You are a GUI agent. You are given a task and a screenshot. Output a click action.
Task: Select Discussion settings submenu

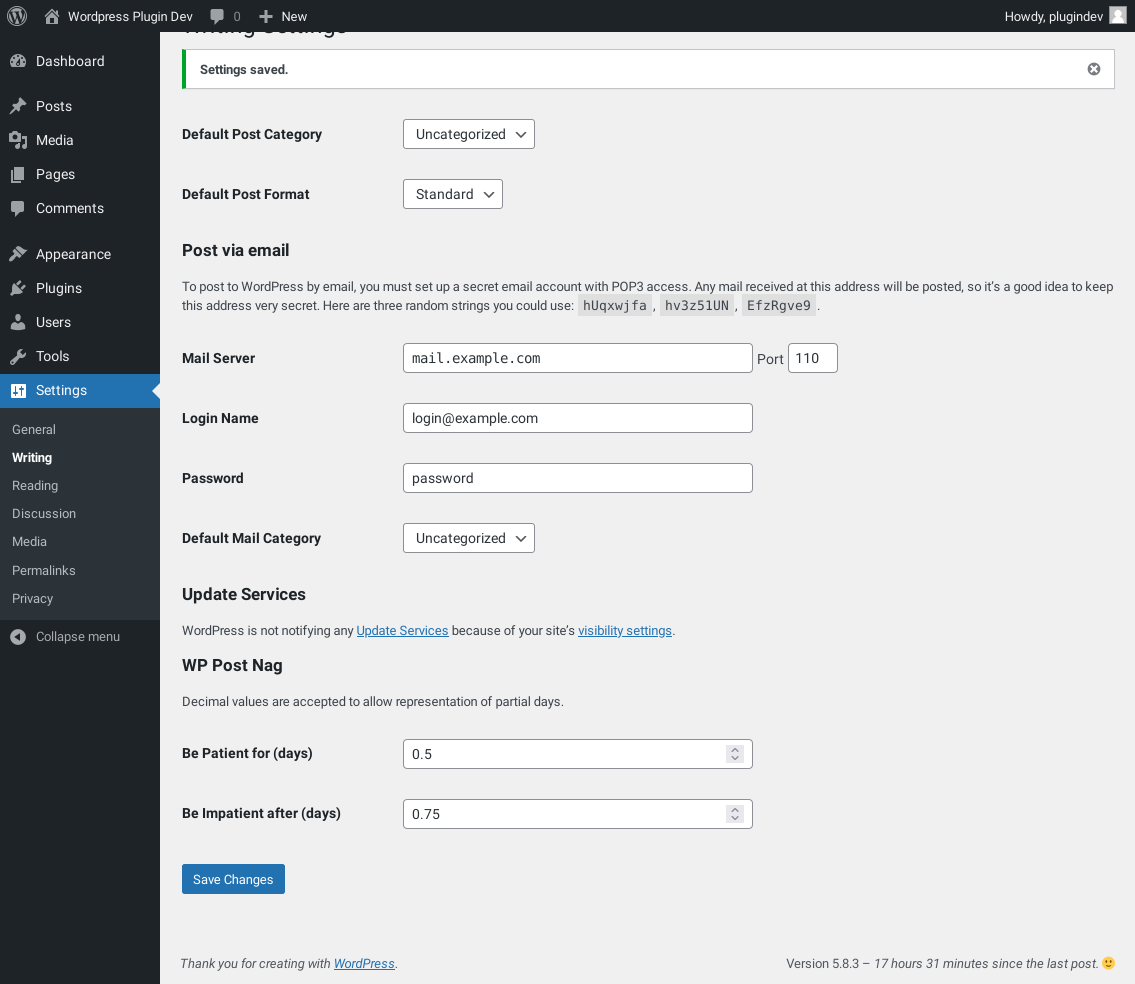[x=43, y=513]
